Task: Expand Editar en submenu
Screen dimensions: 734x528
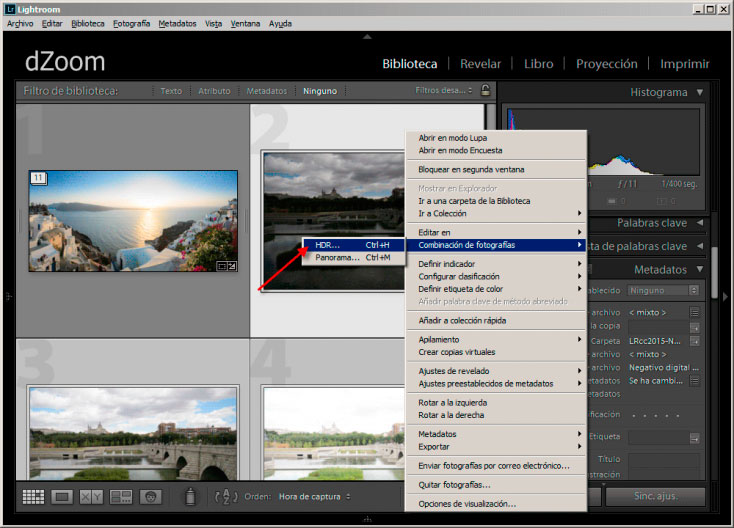Action: (496, 232)
